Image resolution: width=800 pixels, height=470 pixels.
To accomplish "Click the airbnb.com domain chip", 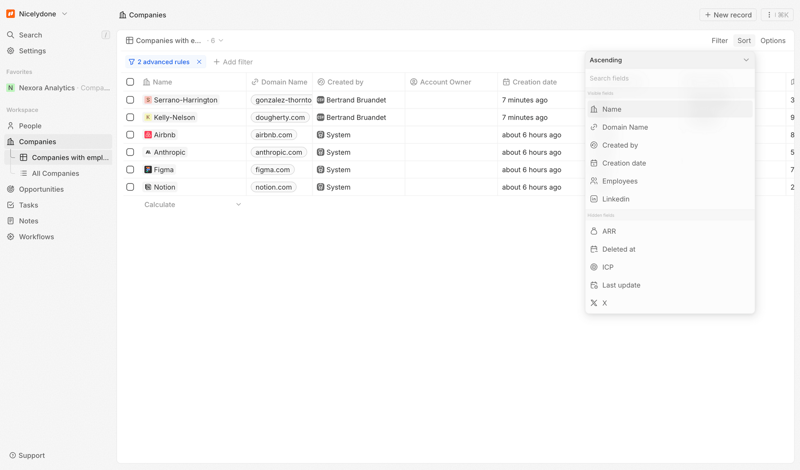I will click(273, 135).
